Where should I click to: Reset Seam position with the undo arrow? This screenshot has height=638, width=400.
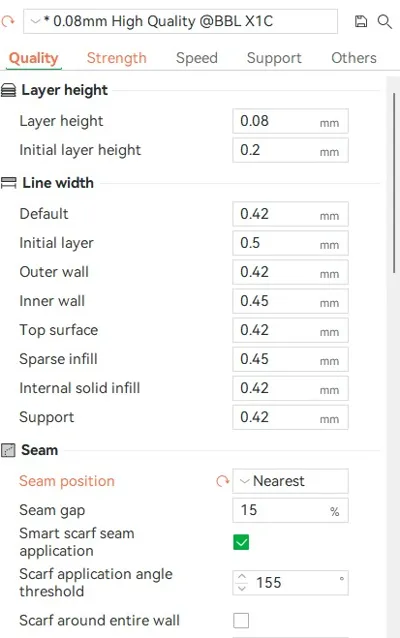223,481
